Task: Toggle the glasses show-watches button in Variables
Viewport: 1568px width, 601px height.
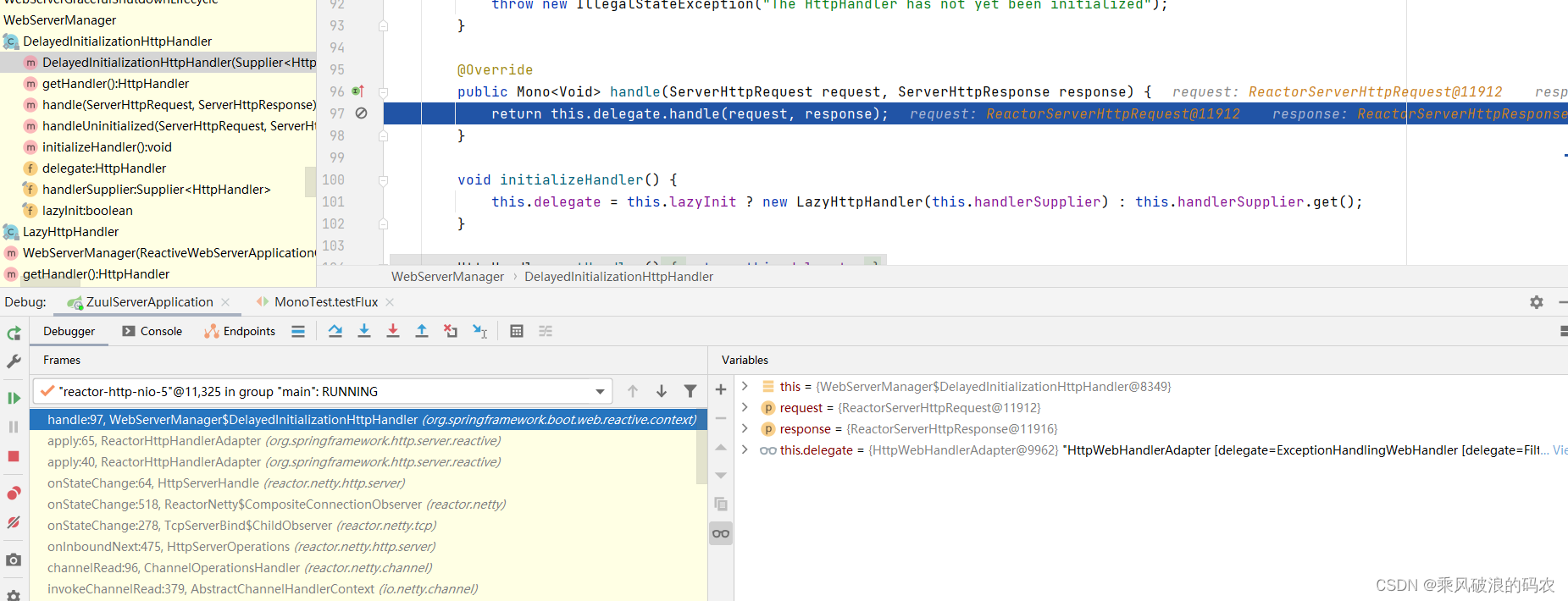Action: click(x=721, y=533)
